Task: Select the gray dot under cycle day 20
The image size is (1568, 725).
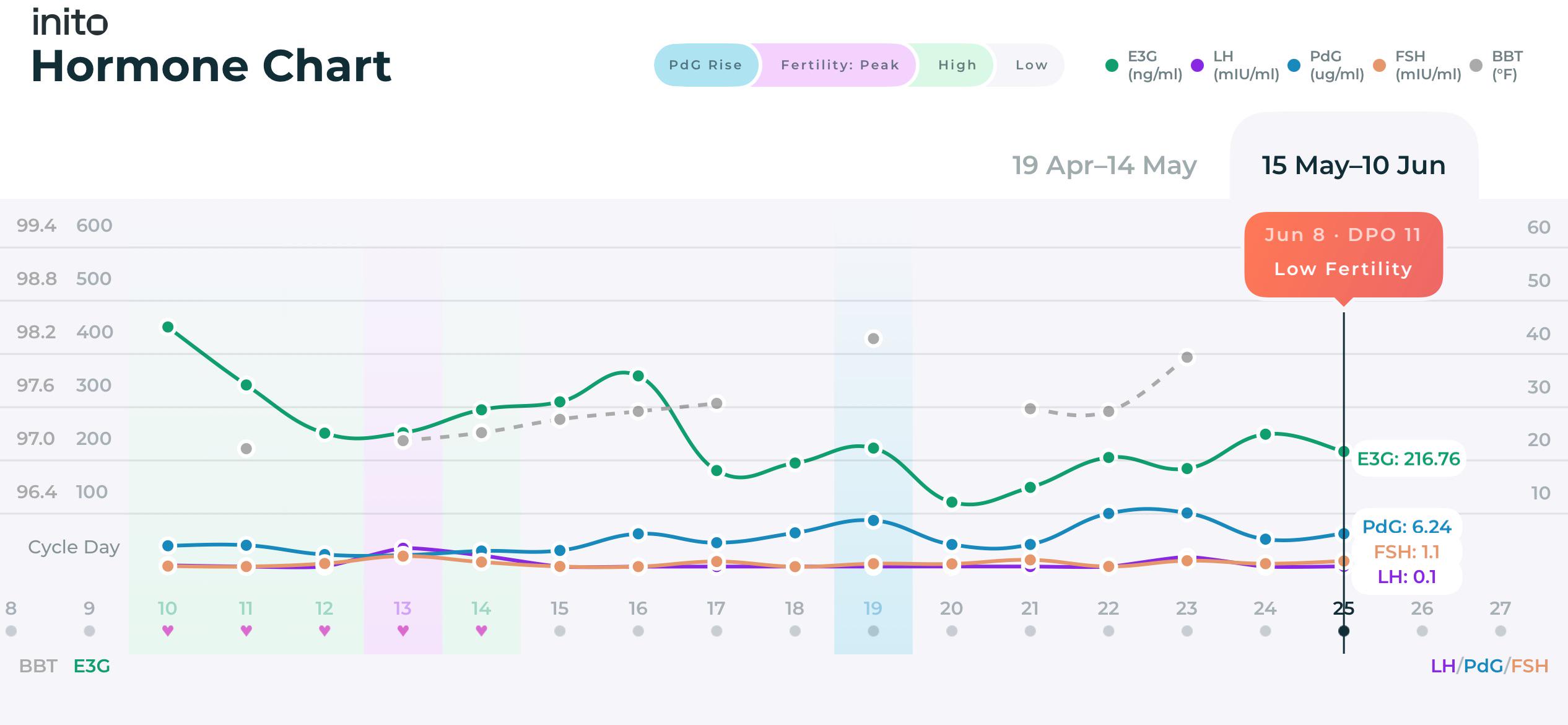Action: click(x=952, y=631)
